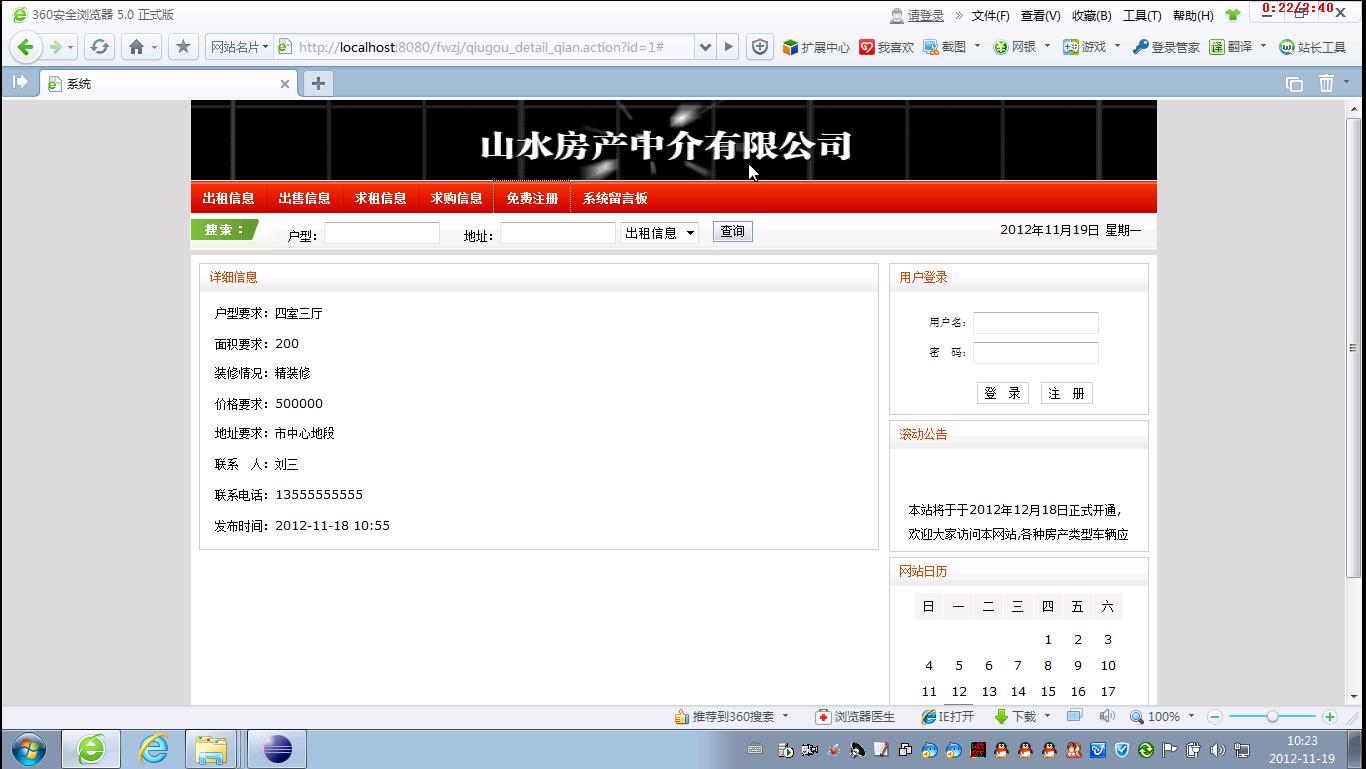Click the 我喜欢 heart button
This screenshot has height=769, width=1366.
[886, 47]
